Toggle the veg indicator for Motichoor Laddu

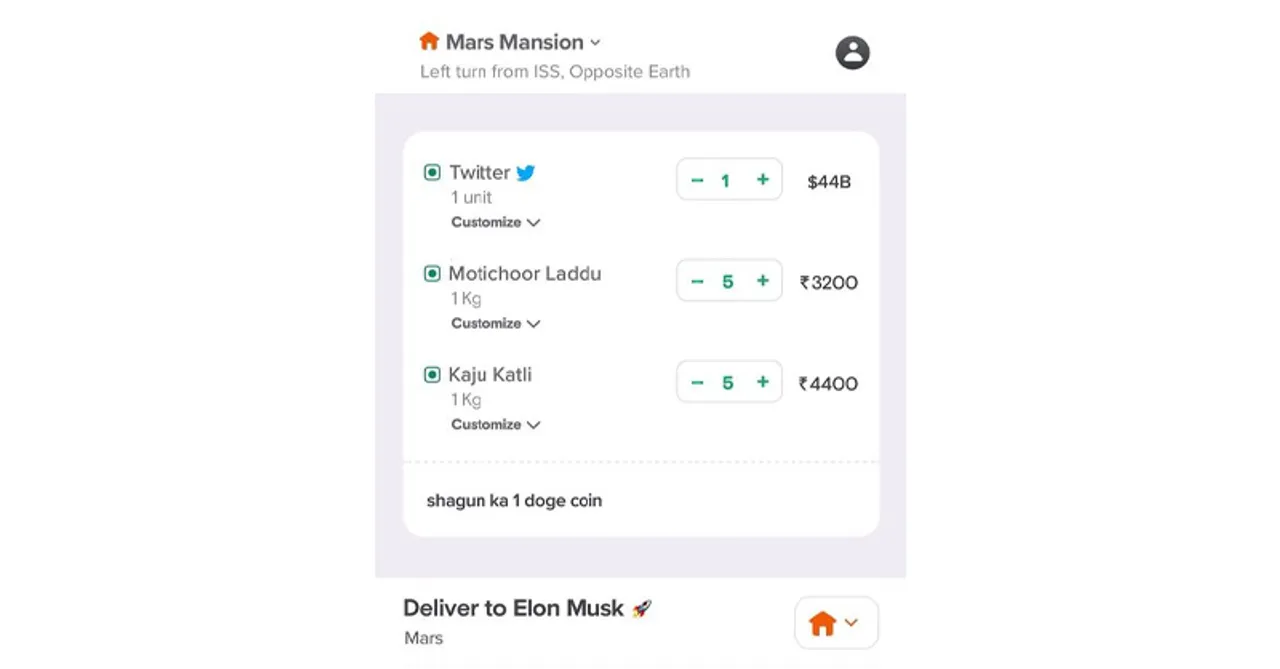[x=431, y=273]
